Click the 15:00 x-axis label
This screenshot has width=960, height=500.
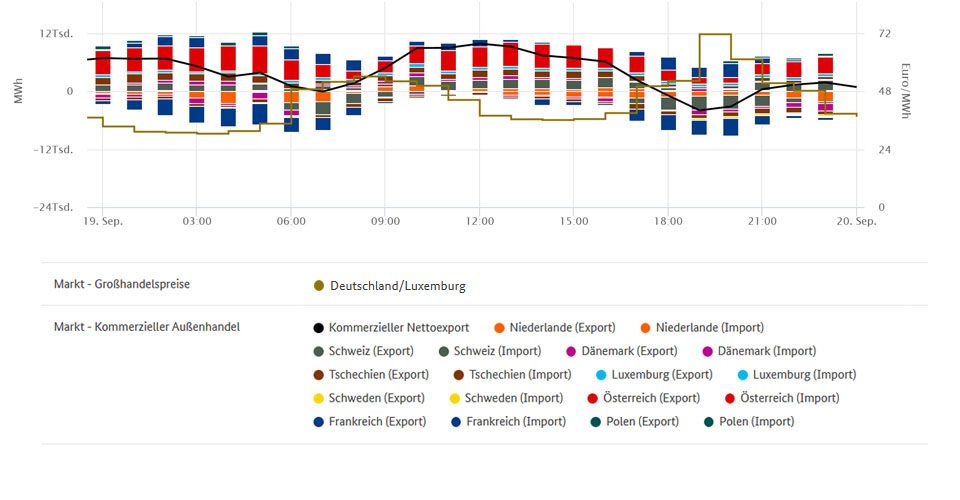click(574, 222)
